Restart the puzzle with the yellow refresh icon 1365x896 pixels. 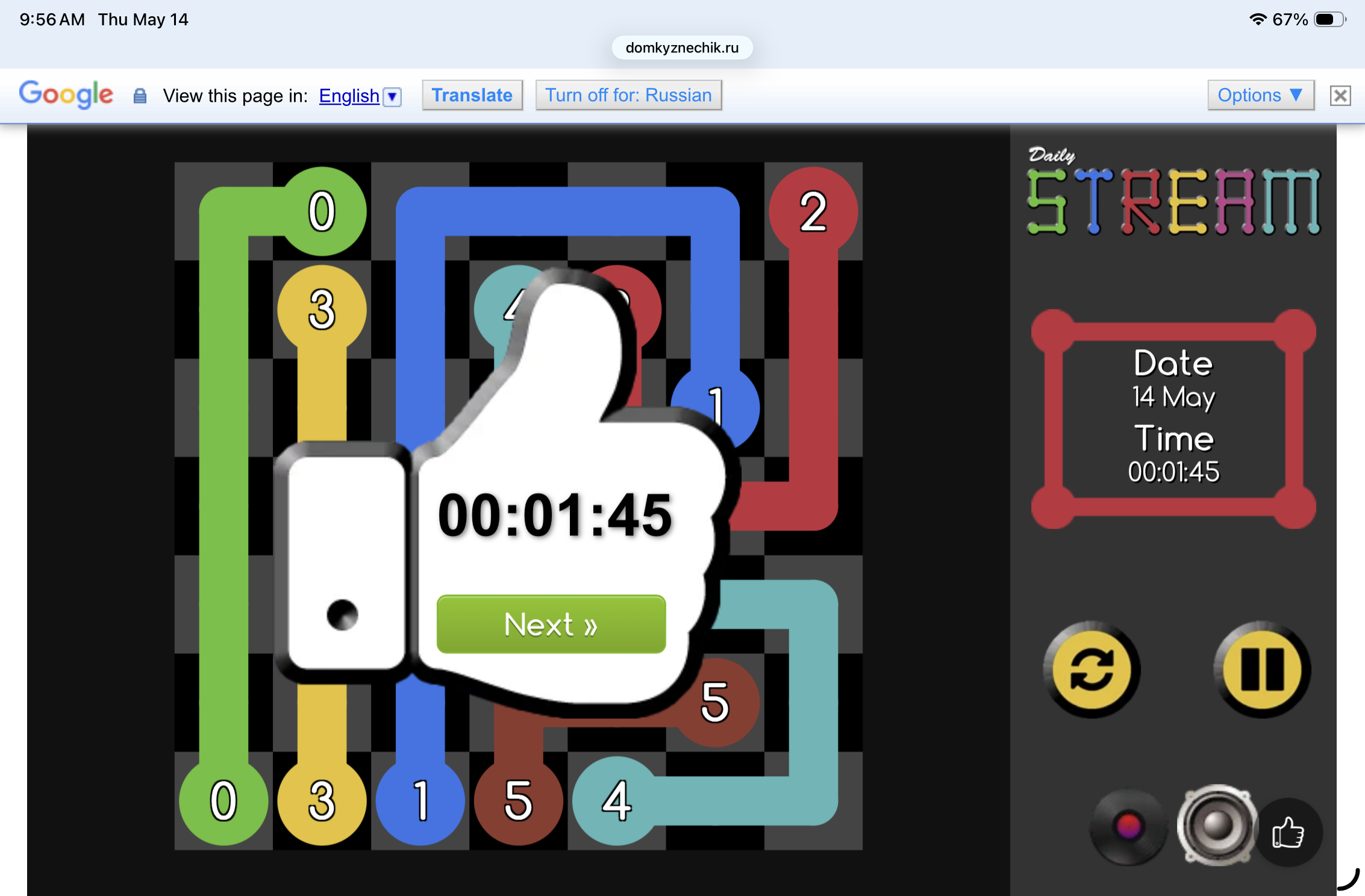(1092, 670)
